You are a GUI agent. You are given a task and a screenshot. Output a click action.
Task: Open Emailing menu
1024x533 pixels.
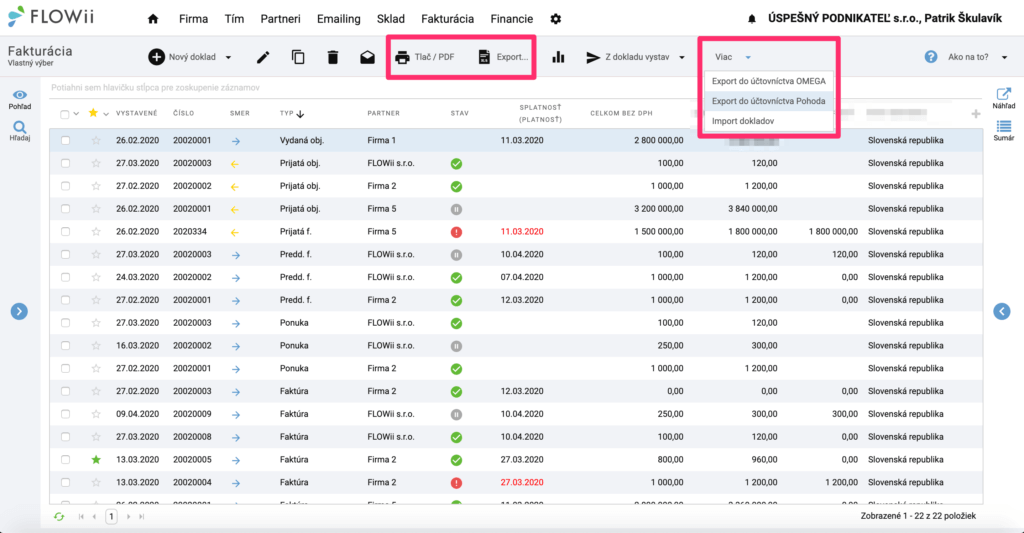[338, 19]
